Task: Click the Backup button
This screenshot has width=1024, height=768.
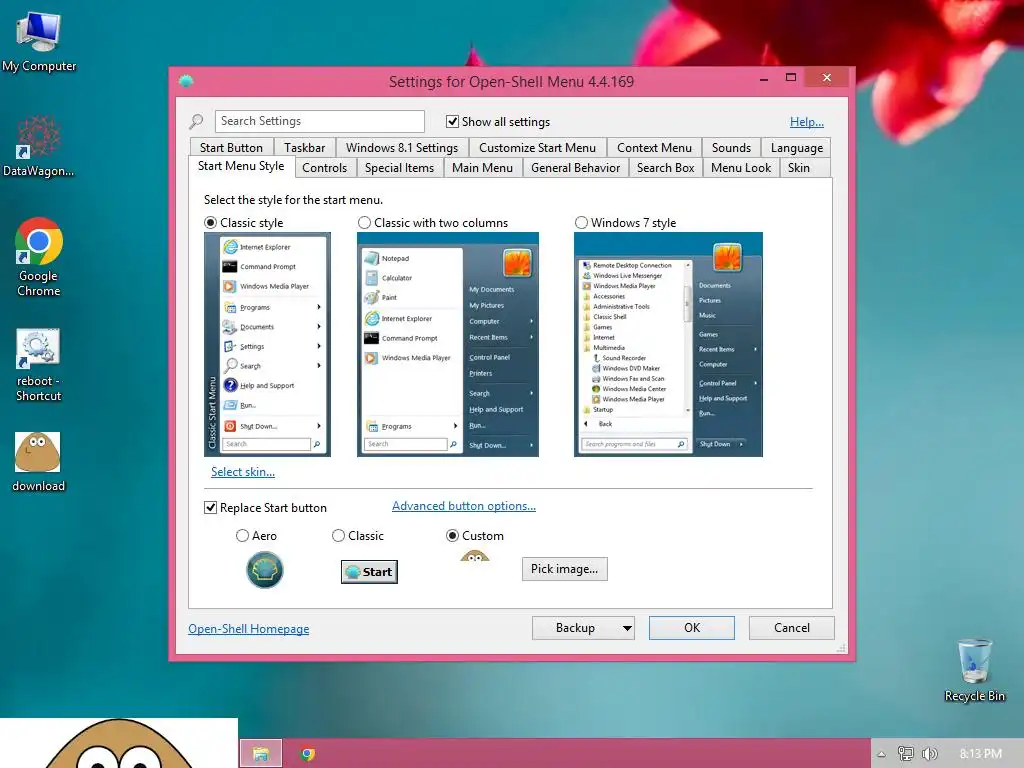Action: point(575,628)
